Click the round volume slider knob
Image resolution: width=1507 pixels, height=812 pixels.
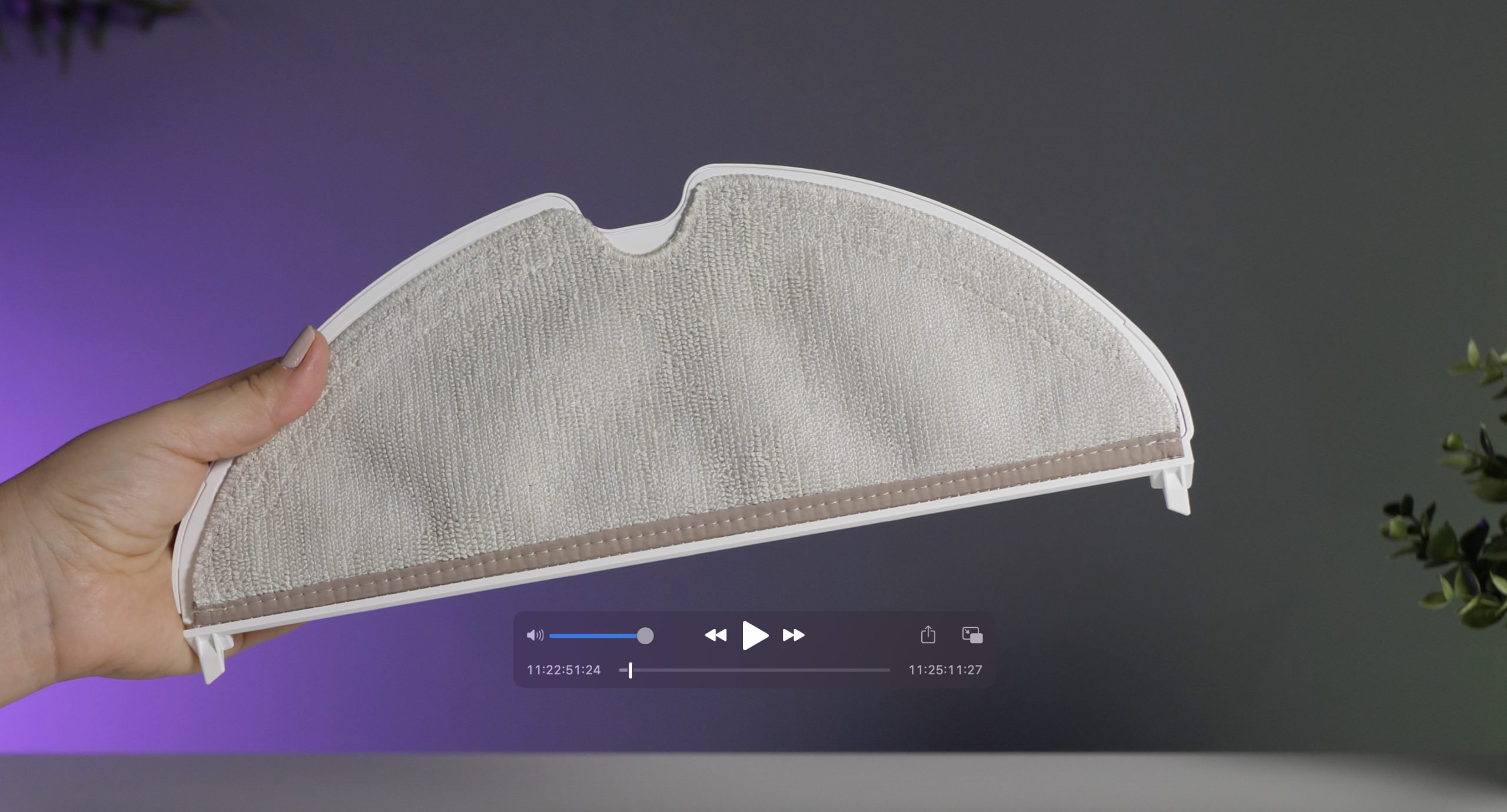click(x=645, y=635)
